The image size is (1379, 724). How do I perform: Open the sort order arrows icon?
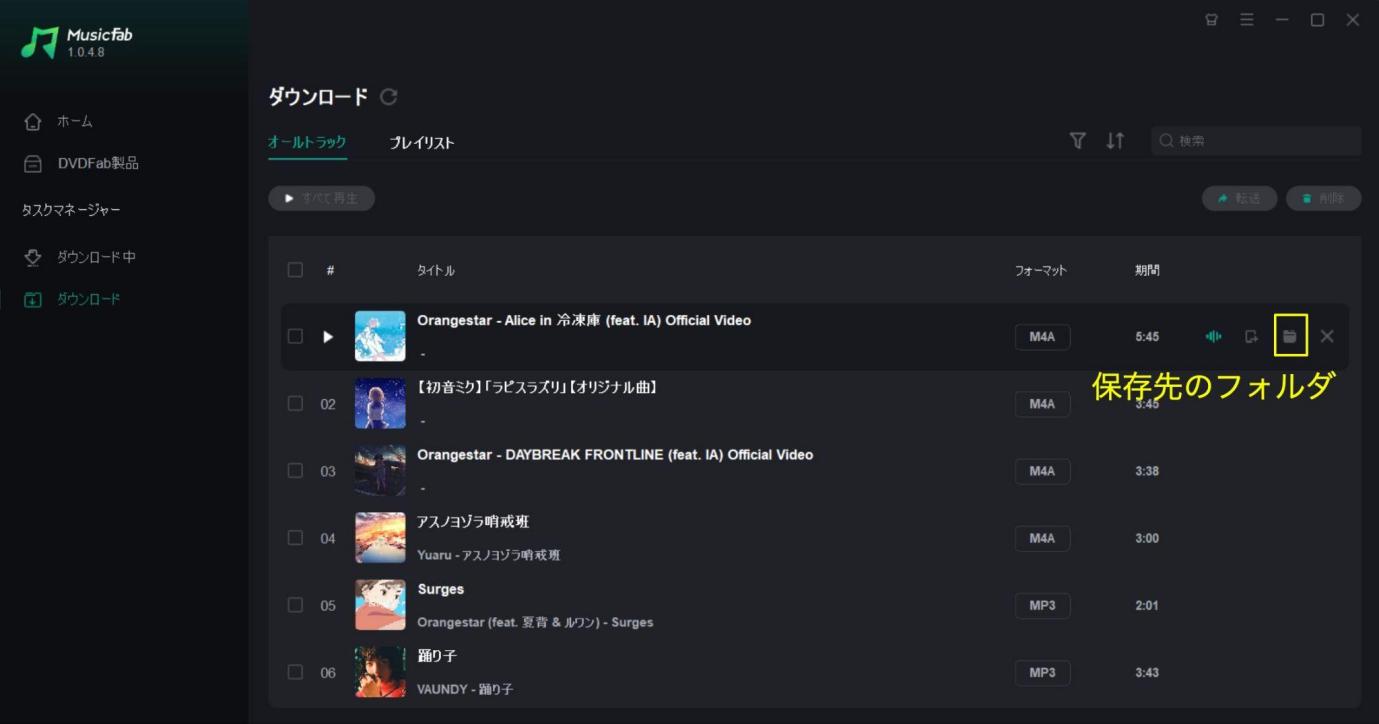(1115, 141)
